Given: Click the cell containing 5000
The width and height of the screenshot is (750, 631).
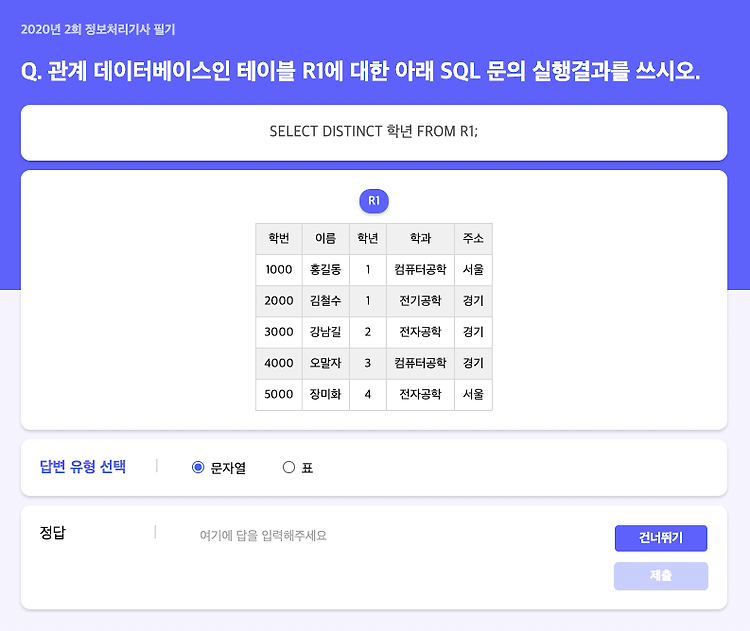Looking at the screenshot, I should coord(279,395).
